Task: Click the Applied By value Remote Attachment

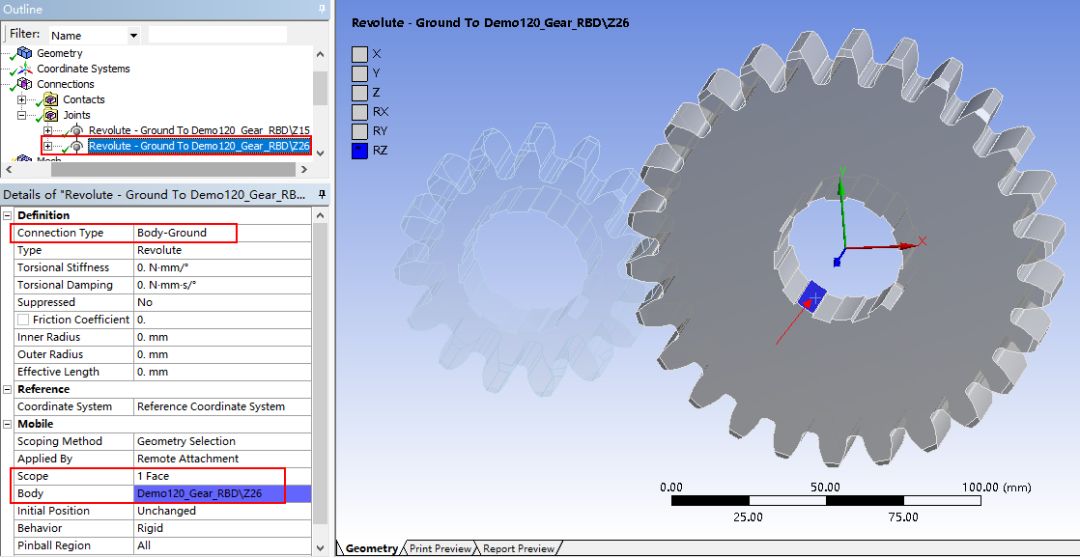Action: point(222,458)
